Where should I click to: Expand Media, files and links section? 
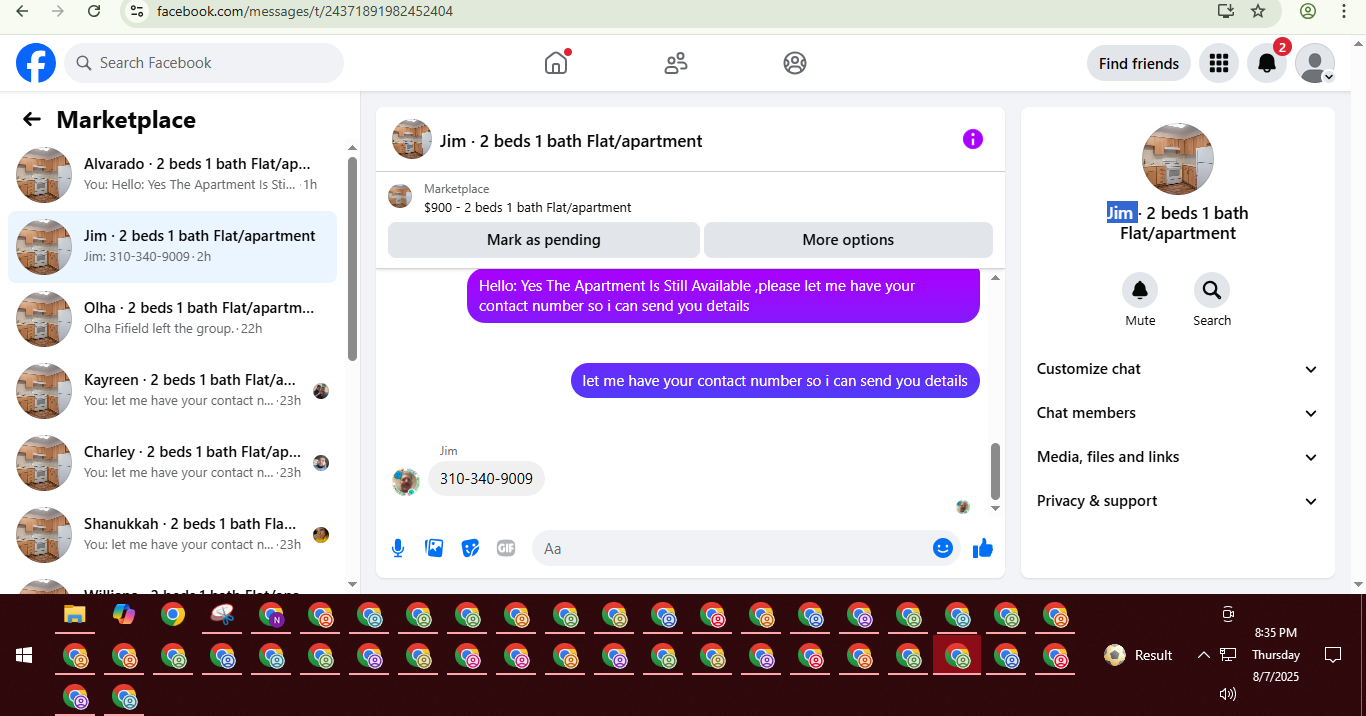click(x=1178, y=457)
